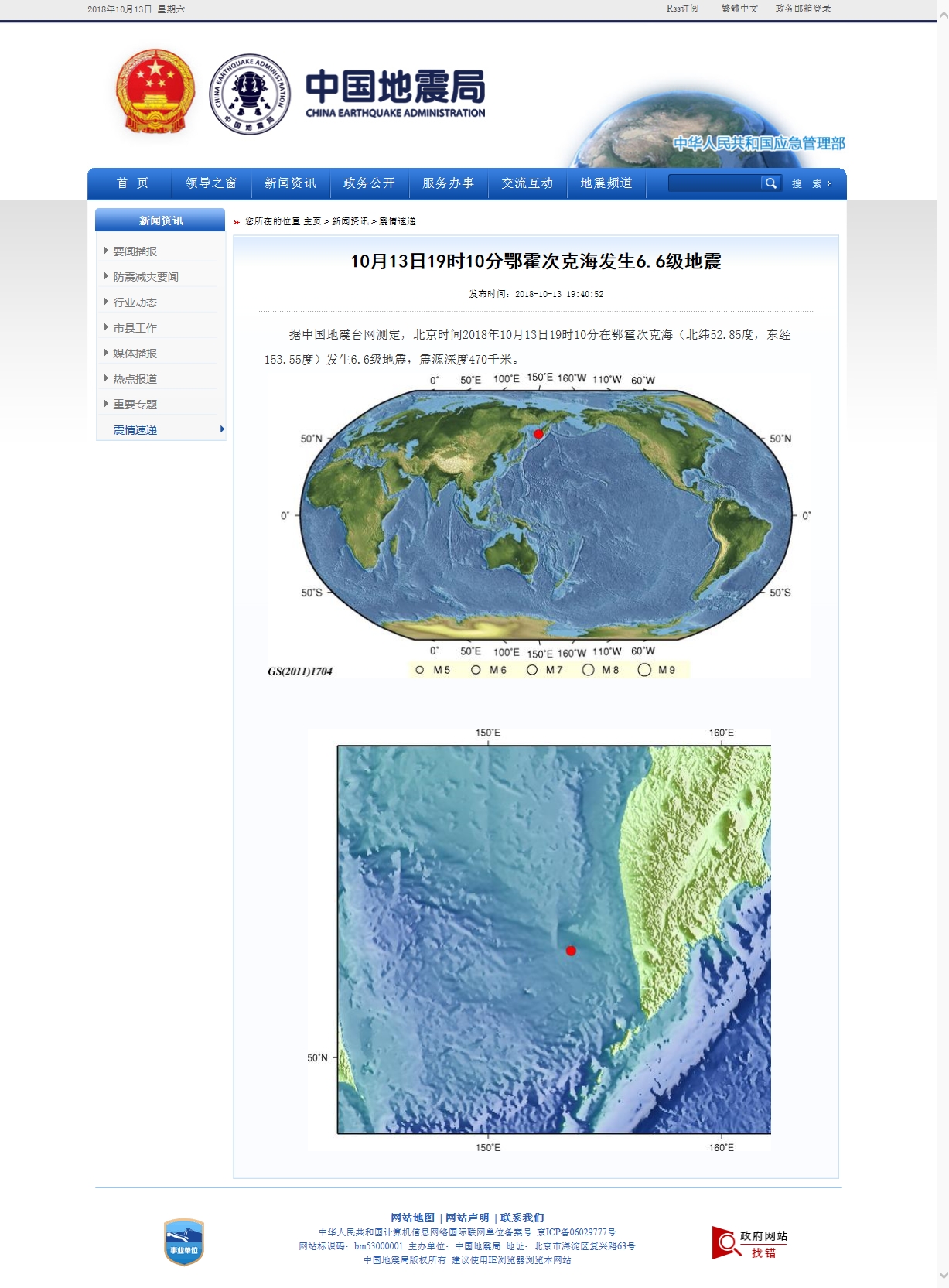Open 政务邮箱登录 link
The width and height of the screenshot is (949, 1288).
(803, 9)
